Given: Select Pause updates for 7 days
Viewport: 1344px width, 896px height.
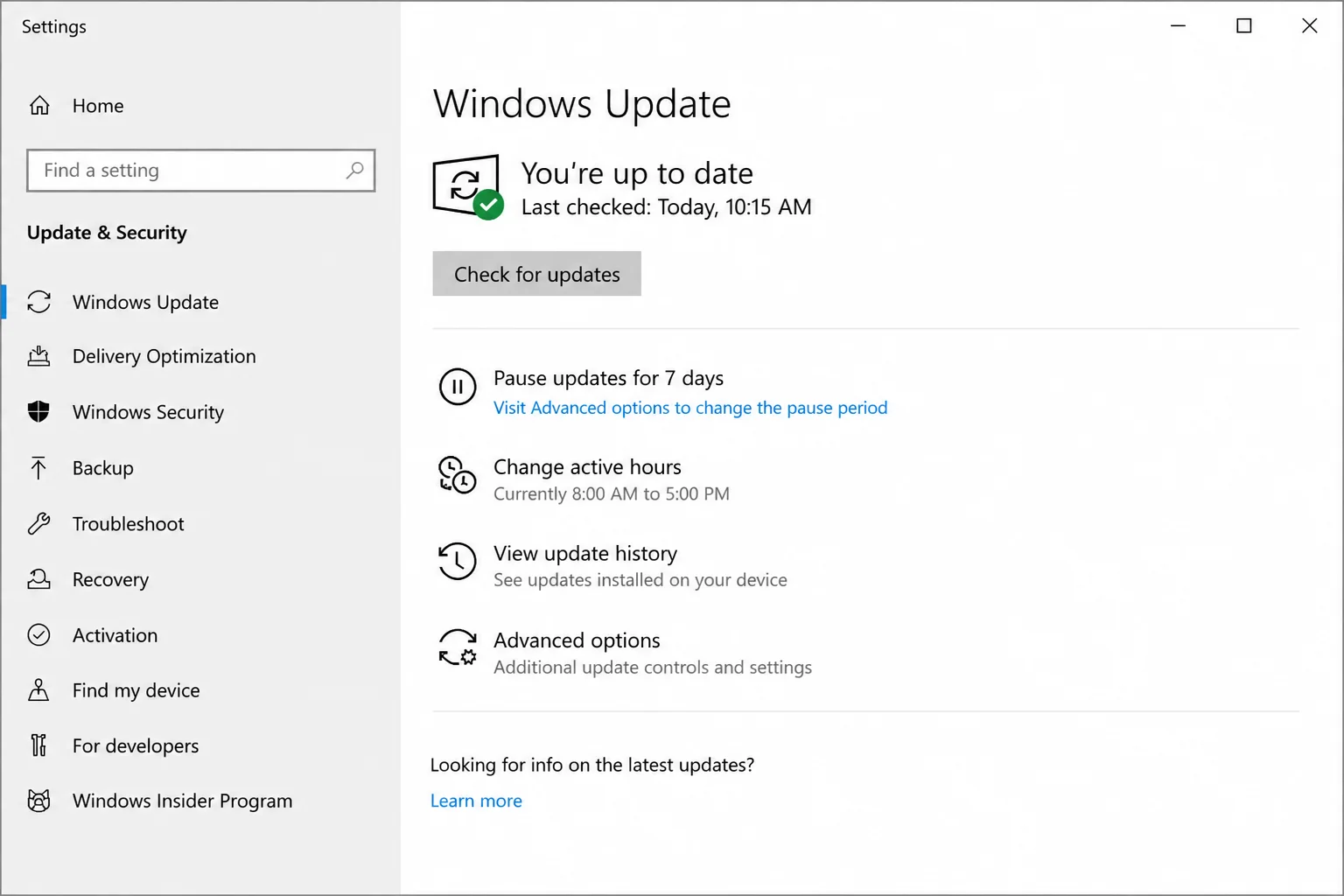Looking at the screenshot, I should 608,378.
